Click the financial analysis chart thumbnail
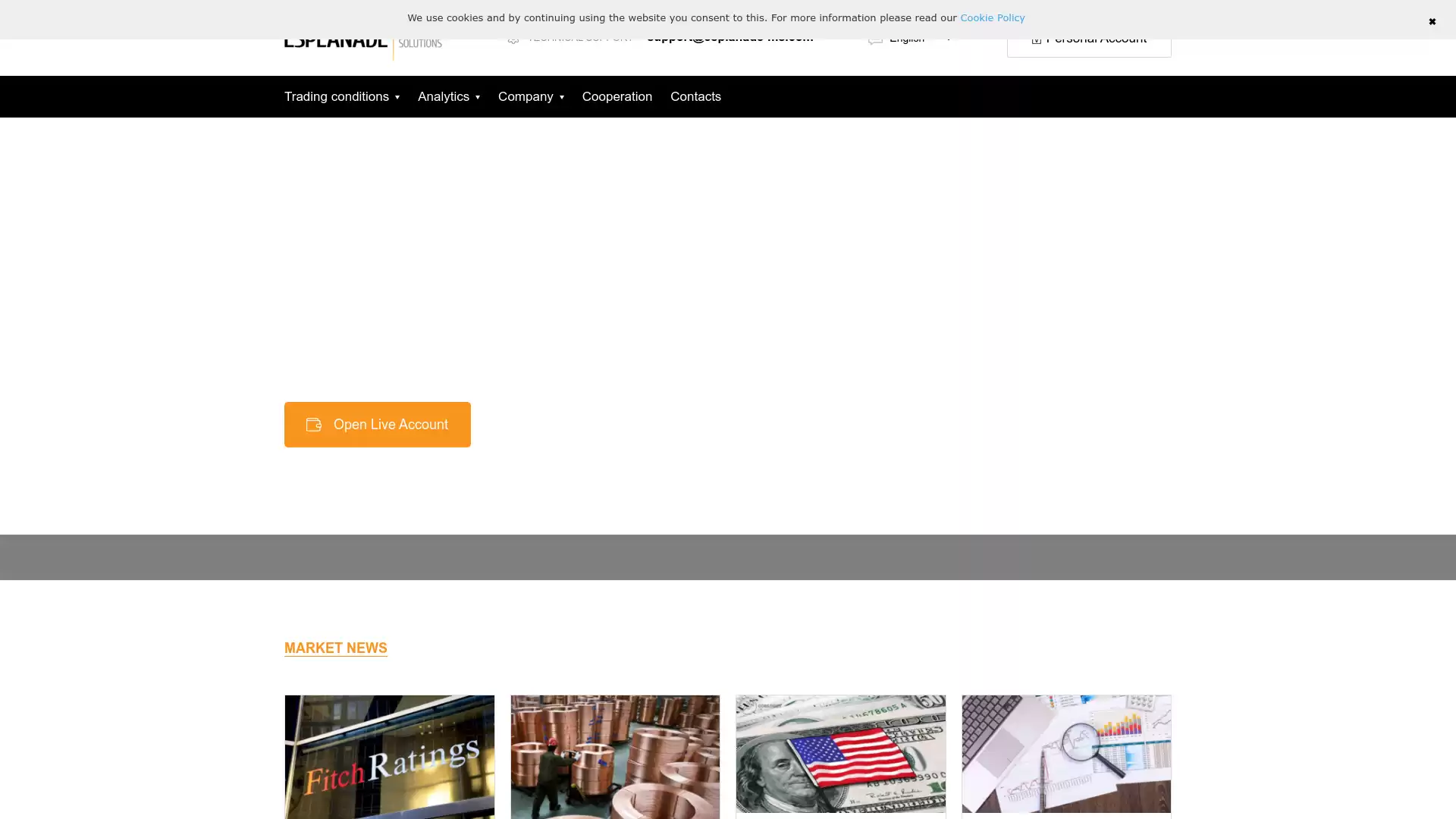The image size is (1456, 819). tap(1066, 754)
